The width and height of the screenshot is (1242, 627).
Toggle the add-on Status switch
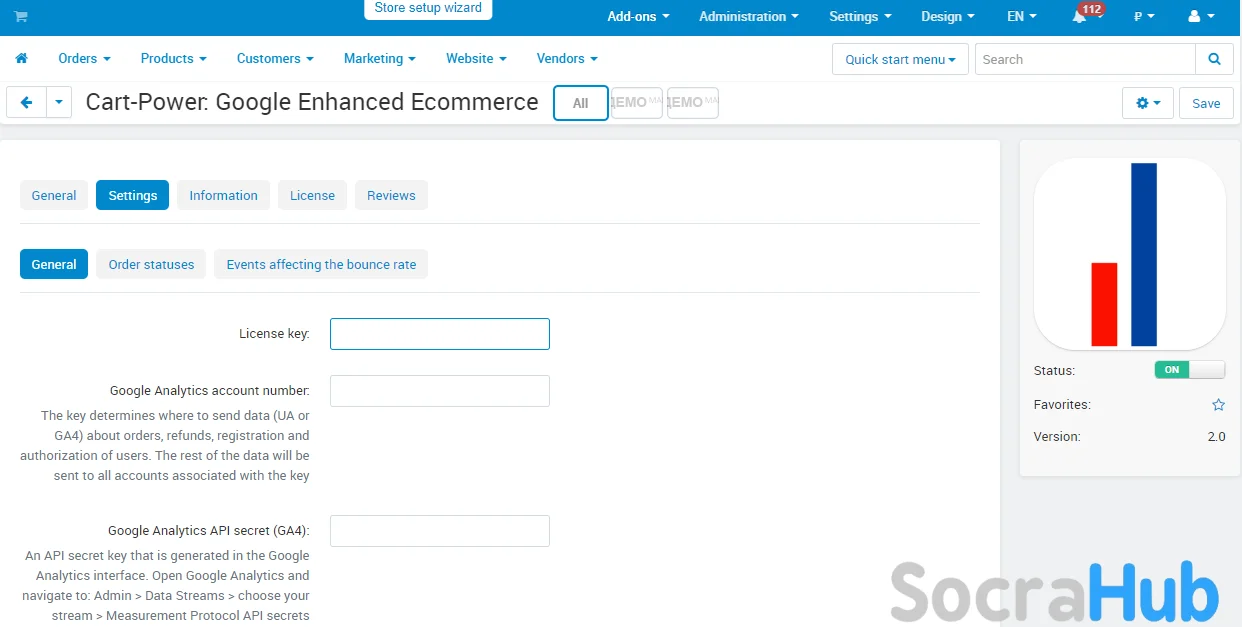tap(1189, 370)
